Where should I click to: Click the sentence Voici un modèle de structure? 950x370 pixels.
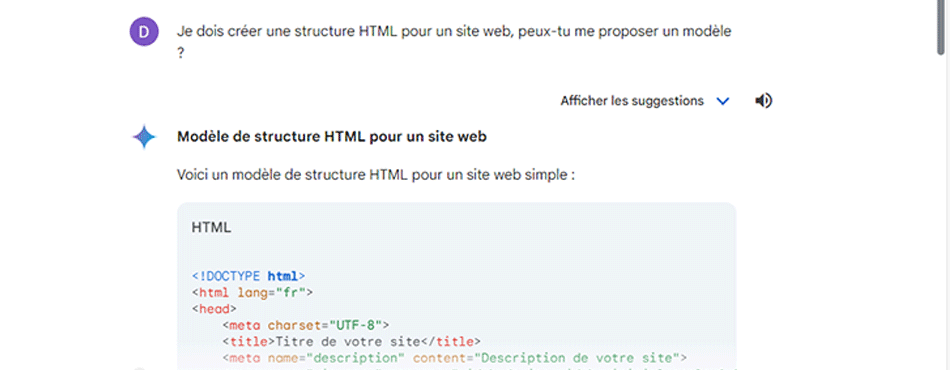376,176
